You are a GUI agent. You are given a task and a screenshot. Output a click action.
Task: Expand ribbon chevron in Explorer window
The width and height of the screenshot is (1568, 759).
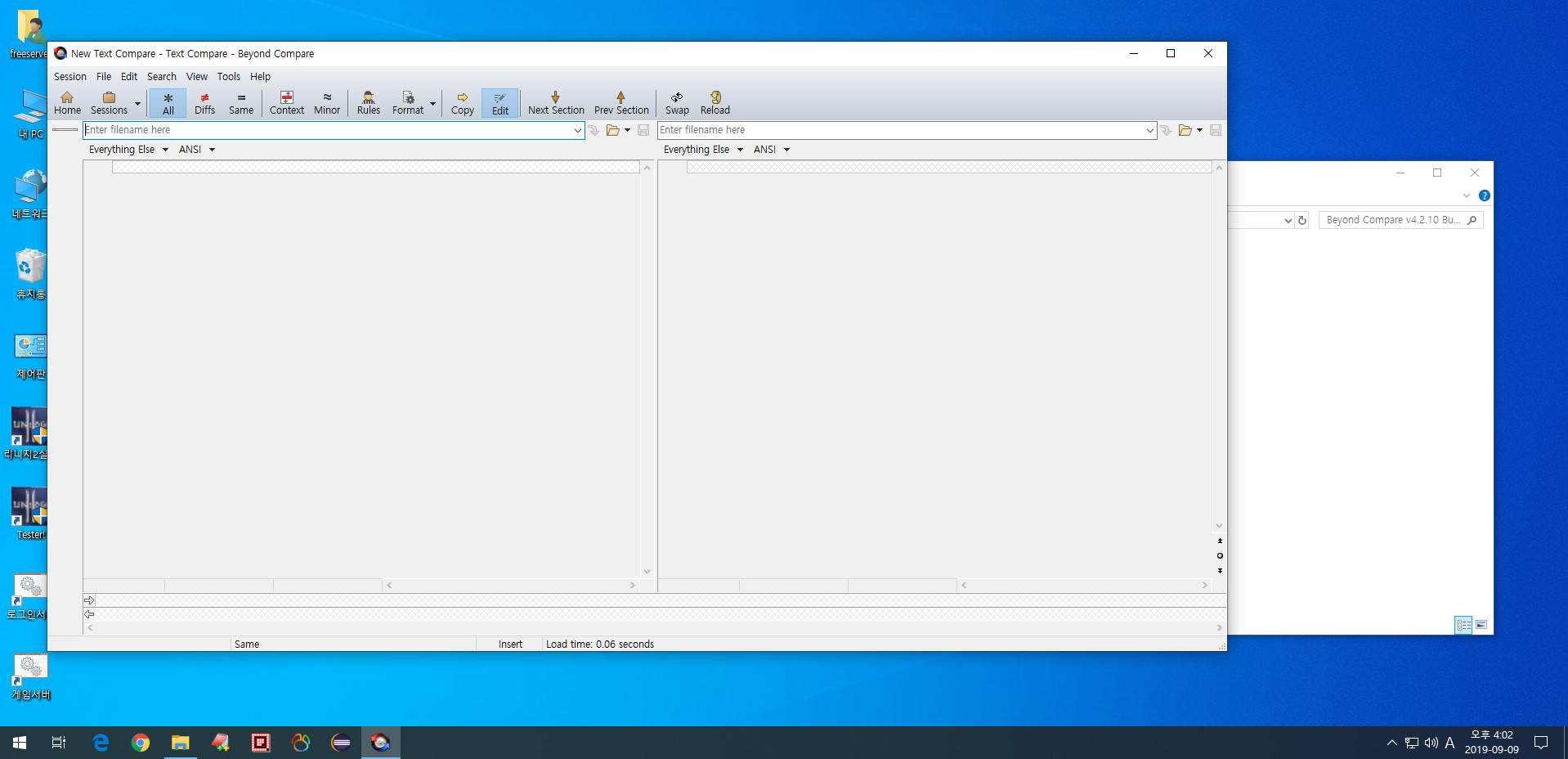(x=1467, y=195)
